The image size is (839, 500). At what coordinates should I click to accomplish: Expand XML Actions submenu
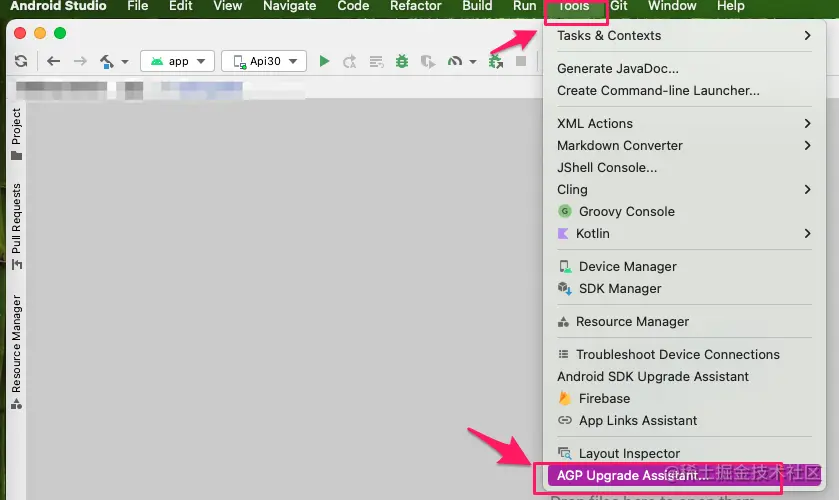tap(684, 123)
